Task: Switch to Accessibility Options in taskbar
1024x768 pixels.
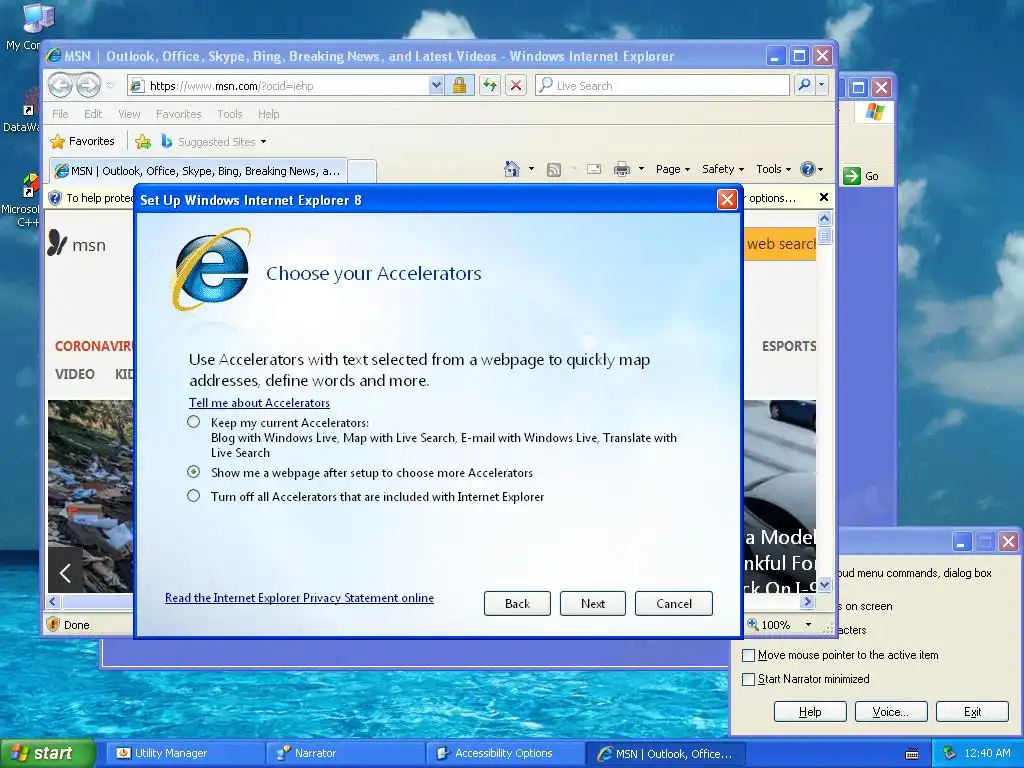Action: pos(505,753)
